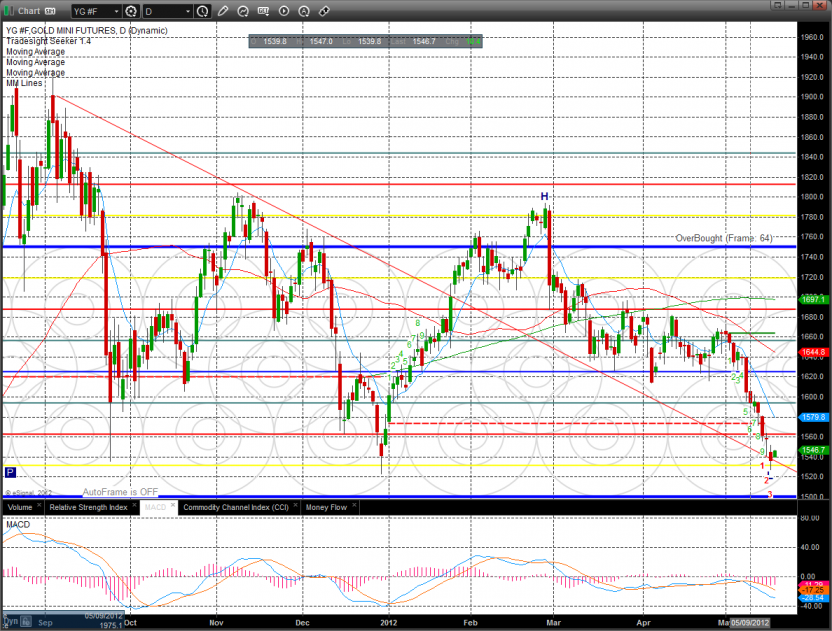Image resolution: width=832 pixels, height=631 pixels.
Task: Click the 'Tradesight Seeker 1.4' study label
Action: [48, 41]
